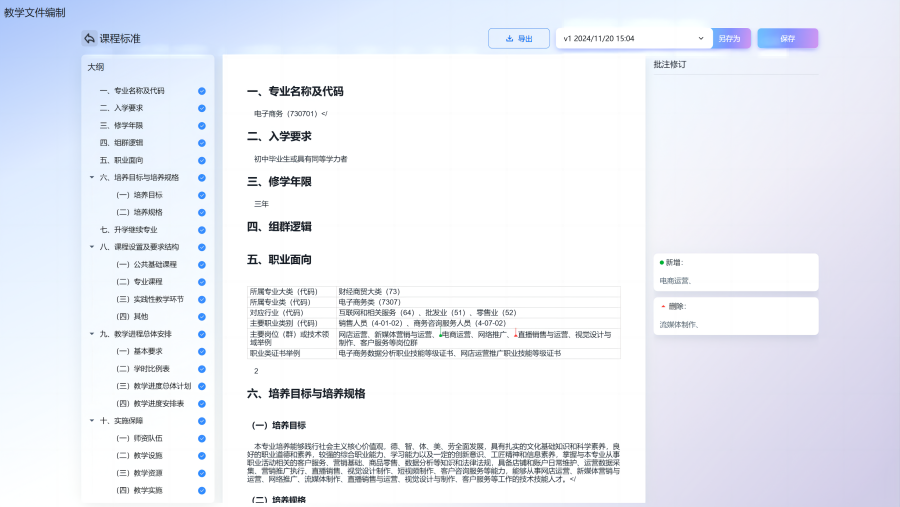
Task: Click the check icon for （三）教学资源
Action: point(202,473)
